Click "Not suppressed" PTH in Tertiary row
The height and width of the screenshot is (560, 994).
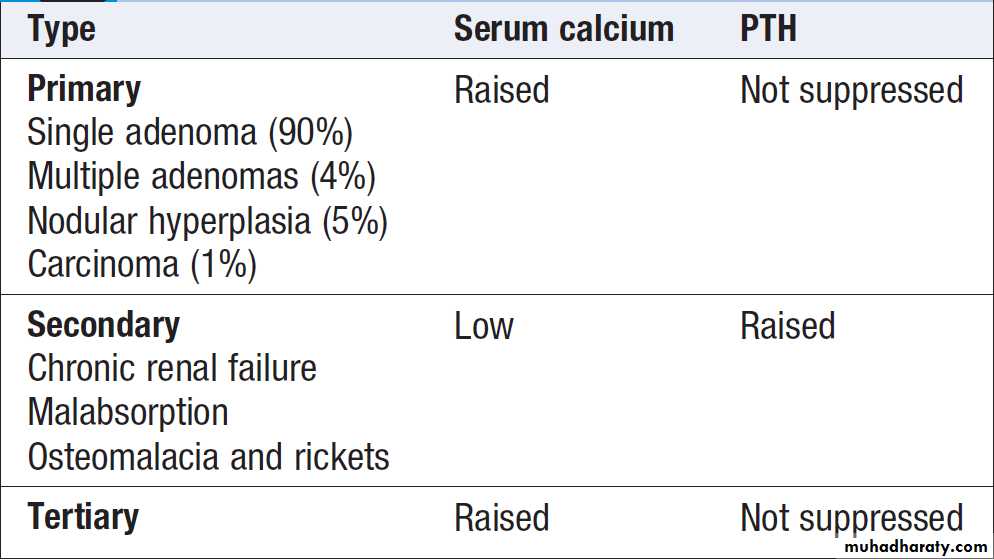(851, 518)
